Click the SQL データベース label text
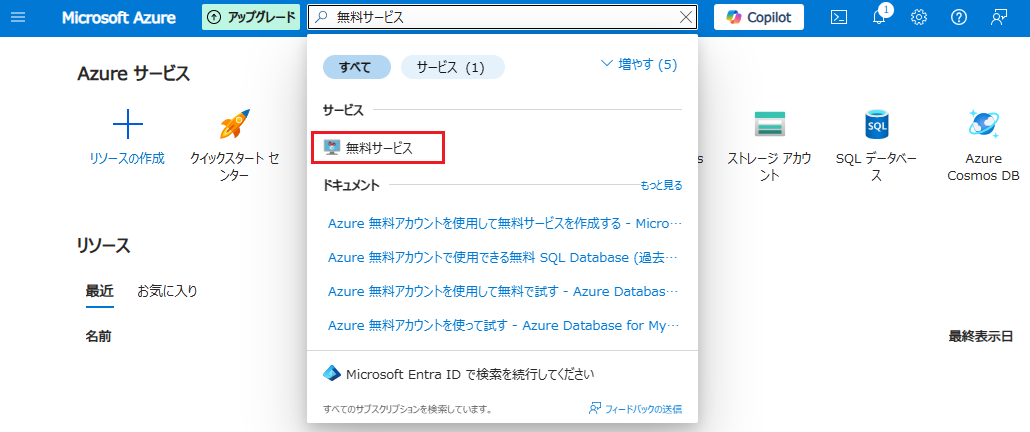Screen dimensions: 1030x432 click(876, 167)
